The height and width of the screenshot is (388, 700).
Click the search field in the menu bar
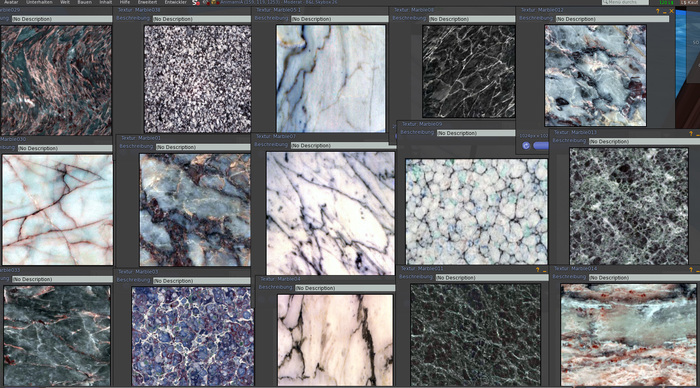coord(625,2)
